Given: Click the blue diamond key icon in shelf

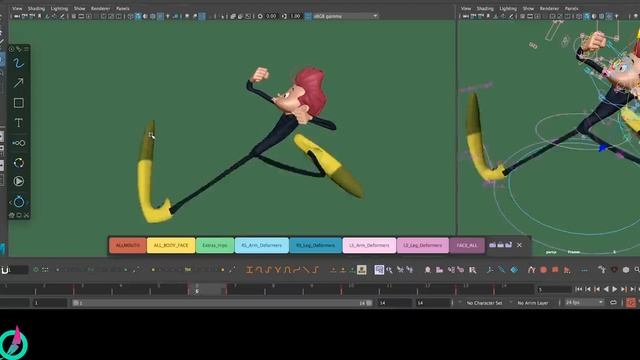Looking at the screenshot, I should tap(514, 269).
